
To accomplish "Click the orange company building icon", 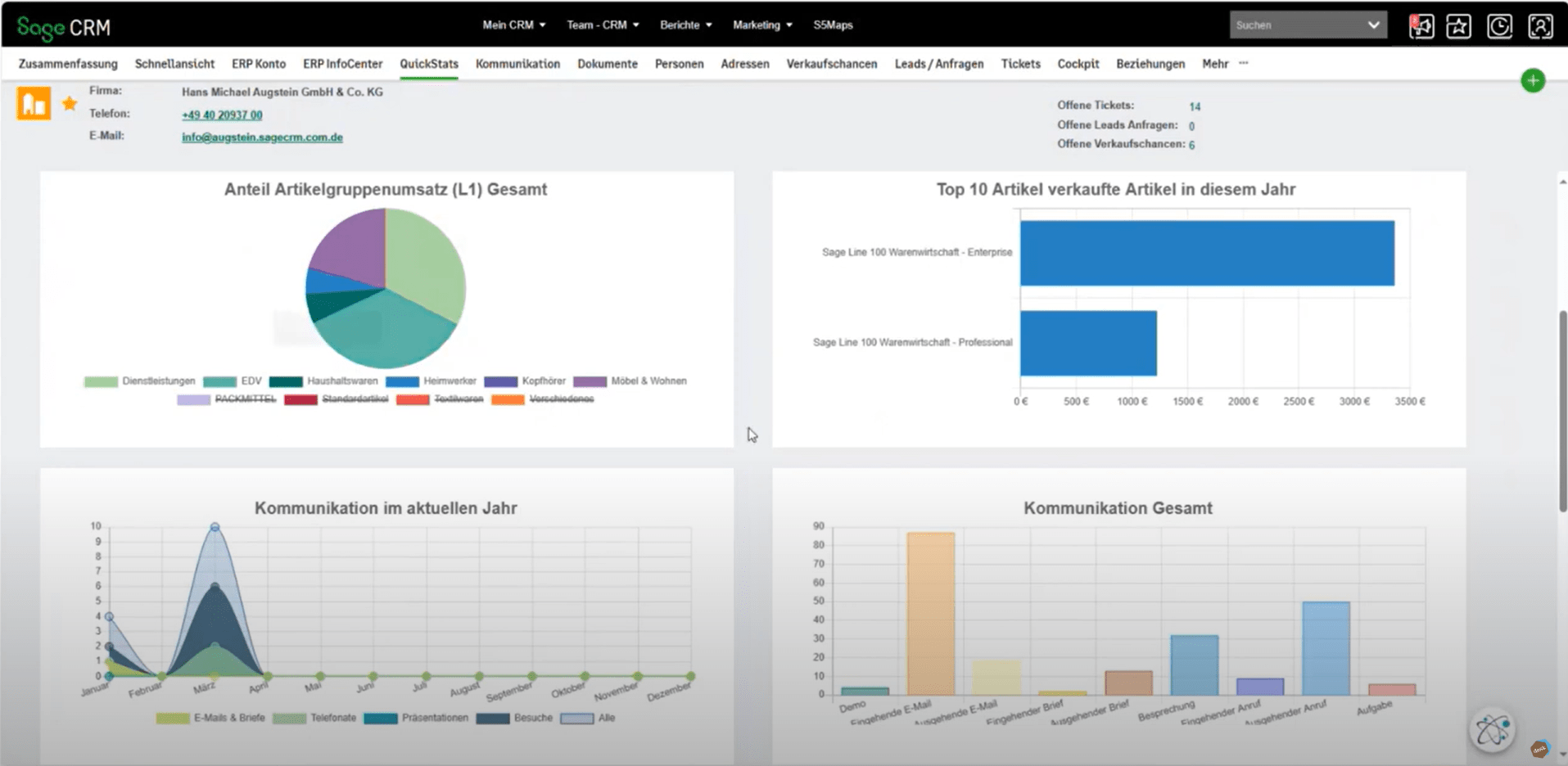I will [34, 104].
